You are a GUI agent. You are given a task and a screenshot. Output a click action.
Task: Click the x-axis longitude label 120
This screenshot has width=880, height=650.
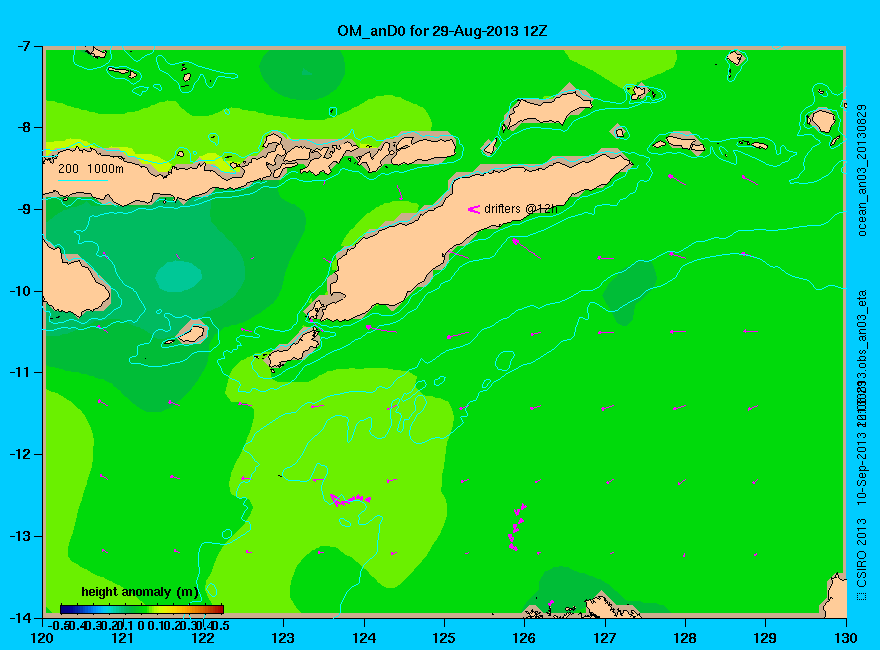(42, 638)
